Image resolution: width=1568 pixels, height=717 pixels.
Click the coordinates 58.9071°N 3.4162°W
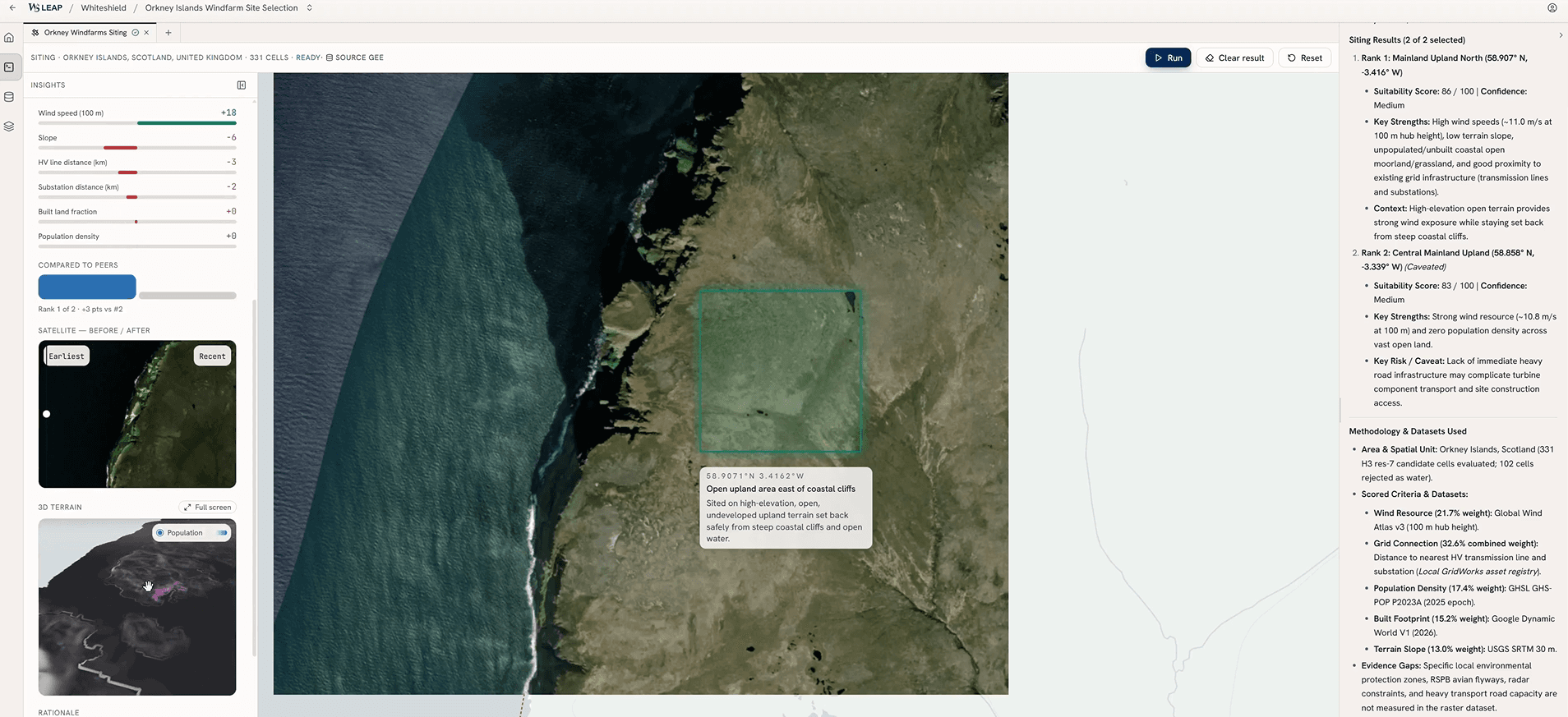click(x=755, y=476)
